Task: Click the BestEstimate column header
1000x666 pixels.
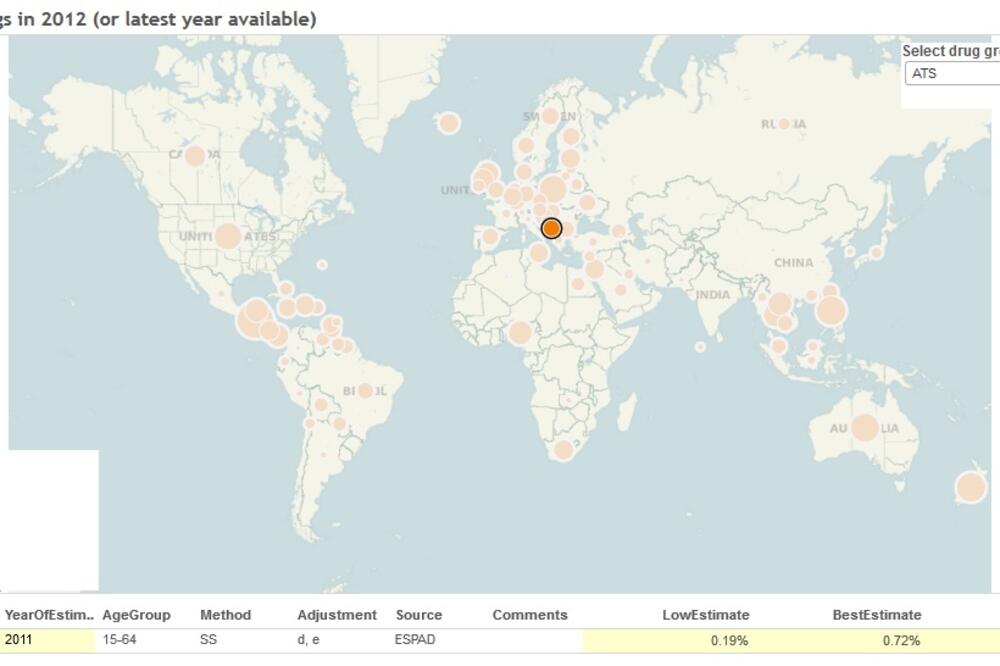Action: (x=876, y=615)
